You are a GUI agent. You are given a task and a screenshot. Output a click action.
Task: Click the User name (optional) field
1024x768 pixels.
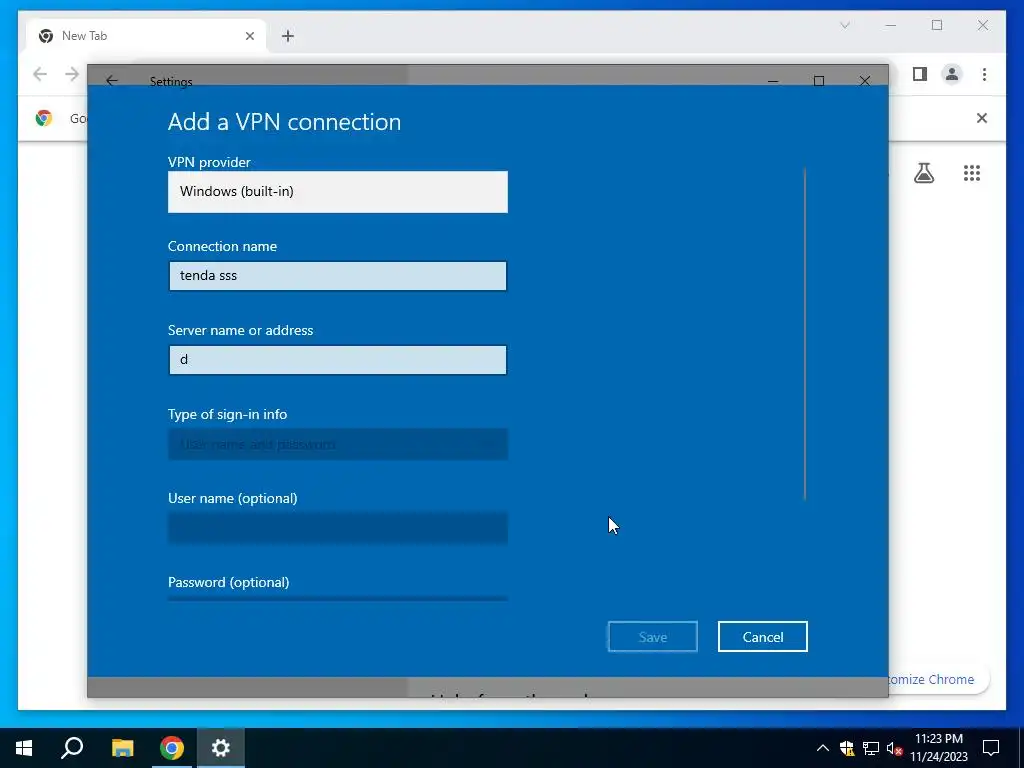tap(338, 528)
